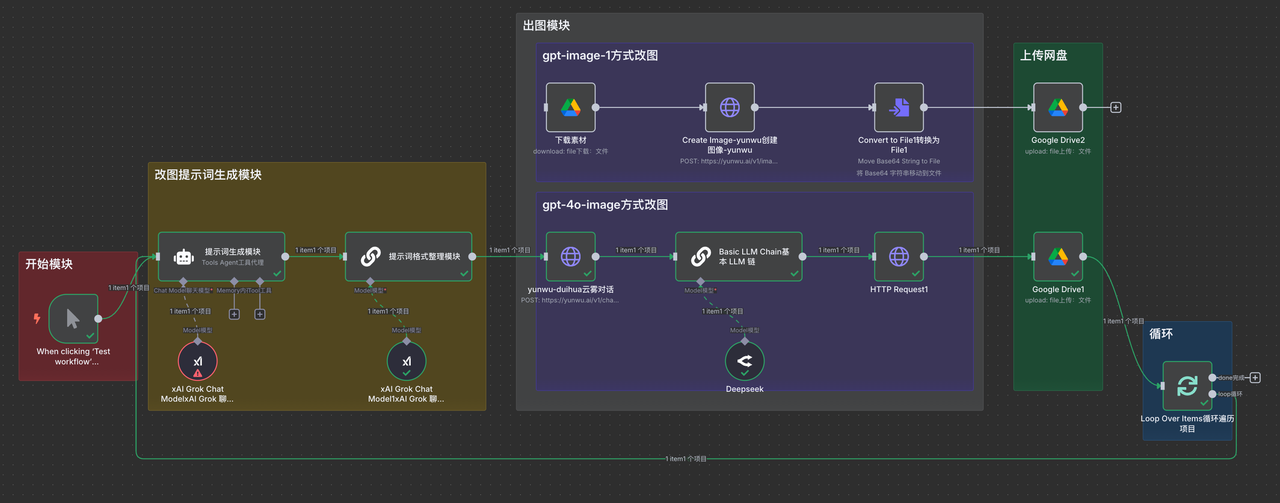
Task: Select the 'When clicking Test workflow' trigger node
Action: click(74, 319)
